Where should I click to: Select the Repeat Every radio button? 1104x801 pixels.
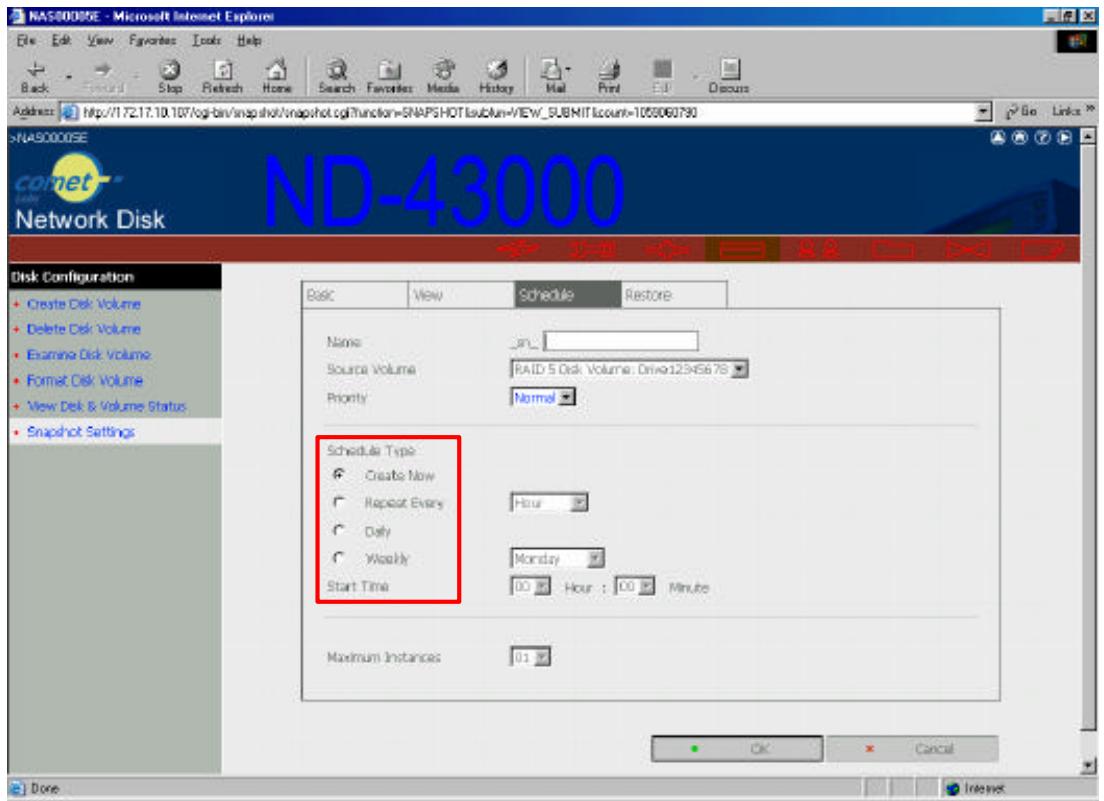tap(339, 502)
